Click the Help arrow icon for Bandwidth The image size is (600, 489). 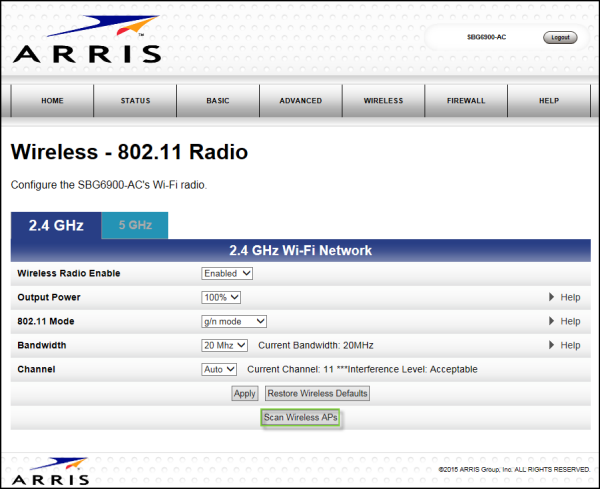(x=550, y=346)
